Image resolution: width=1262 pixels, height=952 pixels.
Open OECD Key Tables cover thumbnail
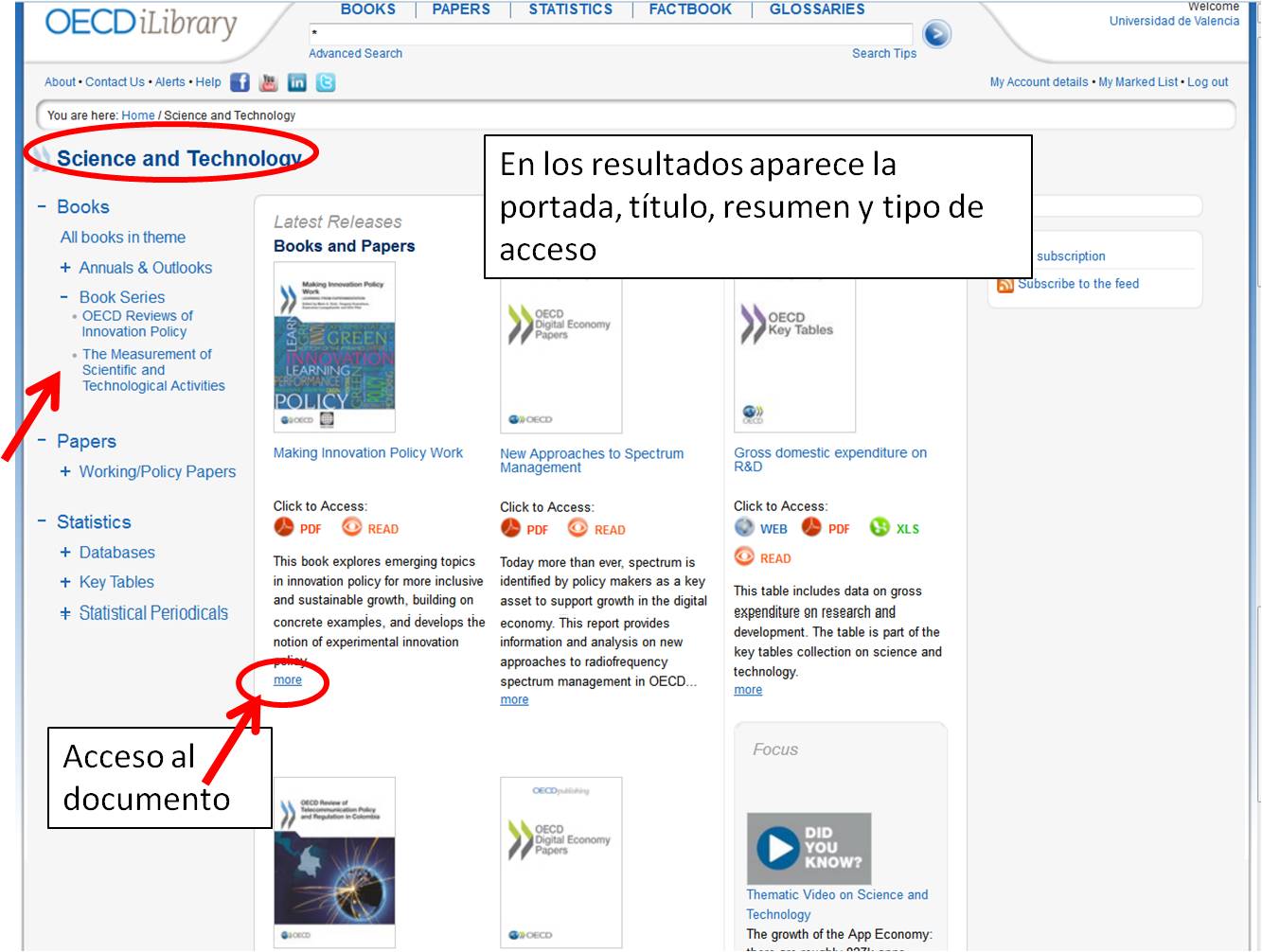pyautogui.click(x=795, y=356)
